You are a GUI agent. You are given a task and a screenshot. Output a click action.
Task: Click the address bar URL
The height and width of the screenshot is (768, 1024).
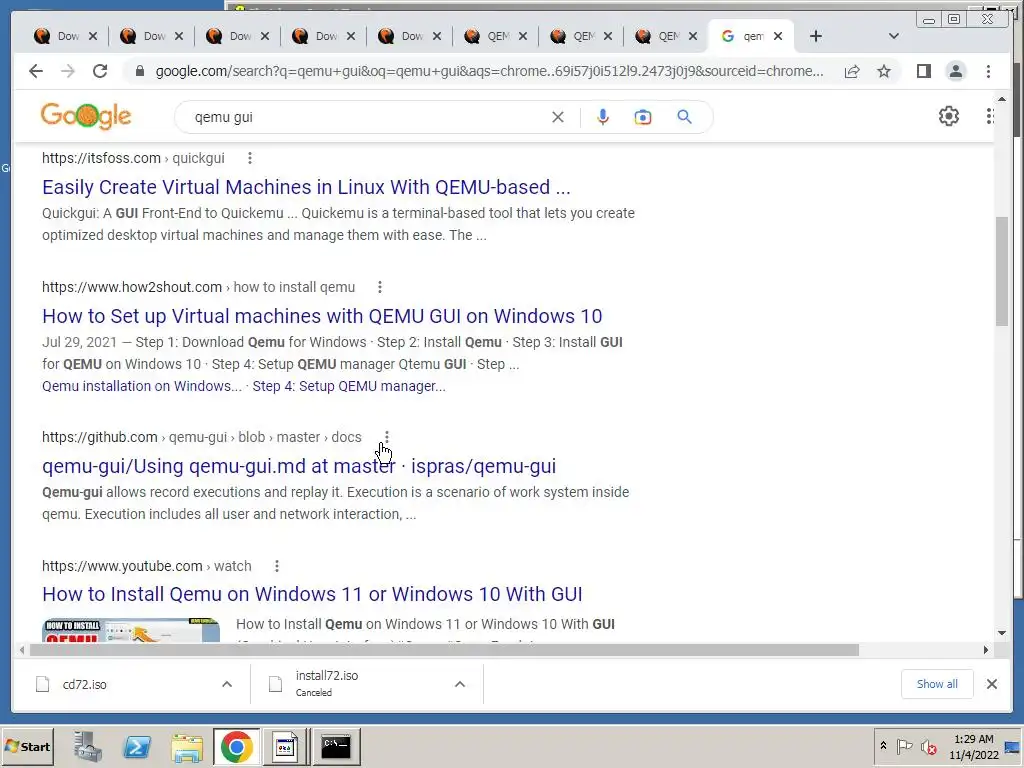tap(489, 71)
